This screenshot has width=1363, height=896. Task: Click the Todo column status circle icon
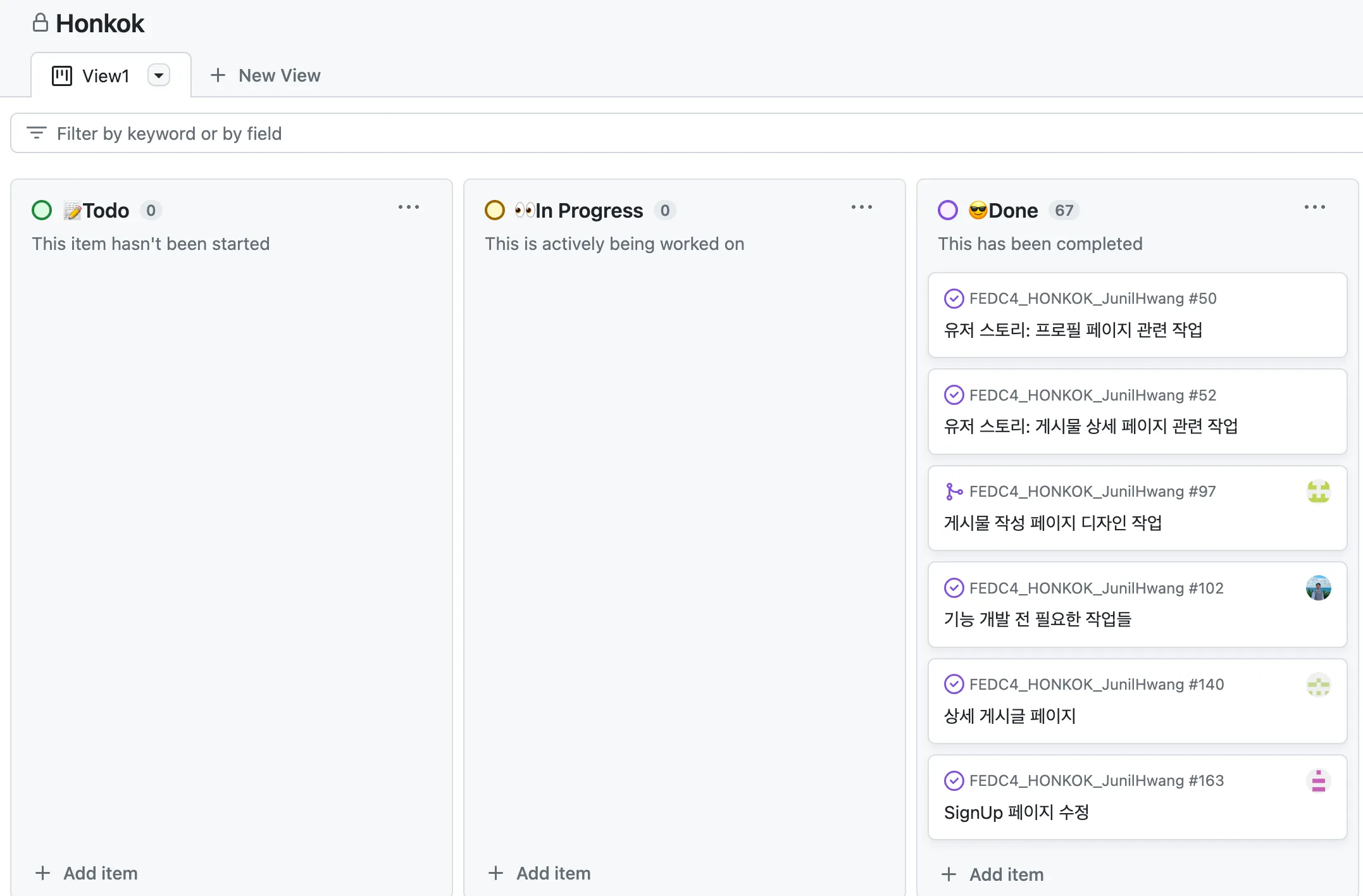click(x=41, y=209)
